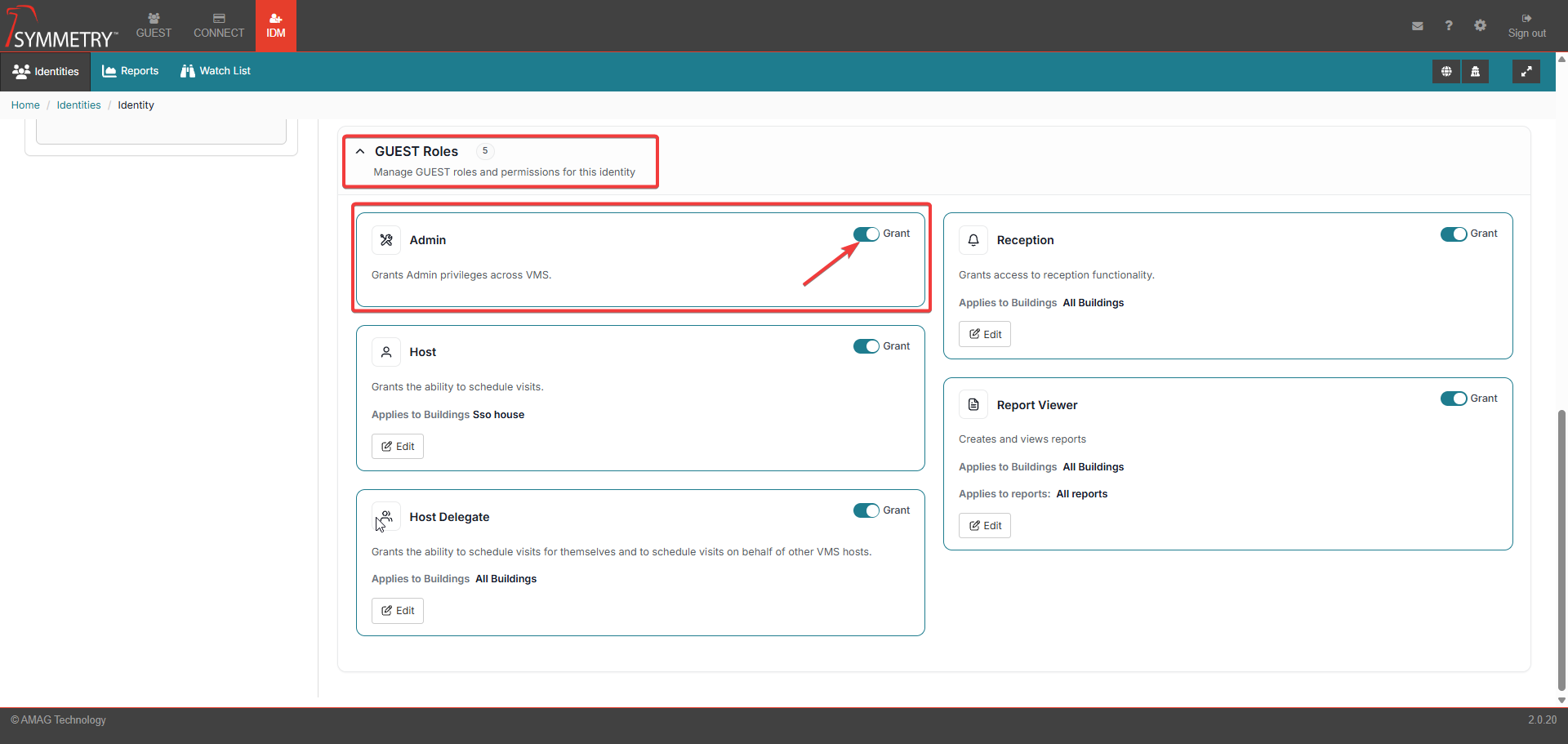The width and height of the screenshot is (1568, 744).
Task: Click the fullscreen expand arrows icon
Action: click(x=1526, y=72)
